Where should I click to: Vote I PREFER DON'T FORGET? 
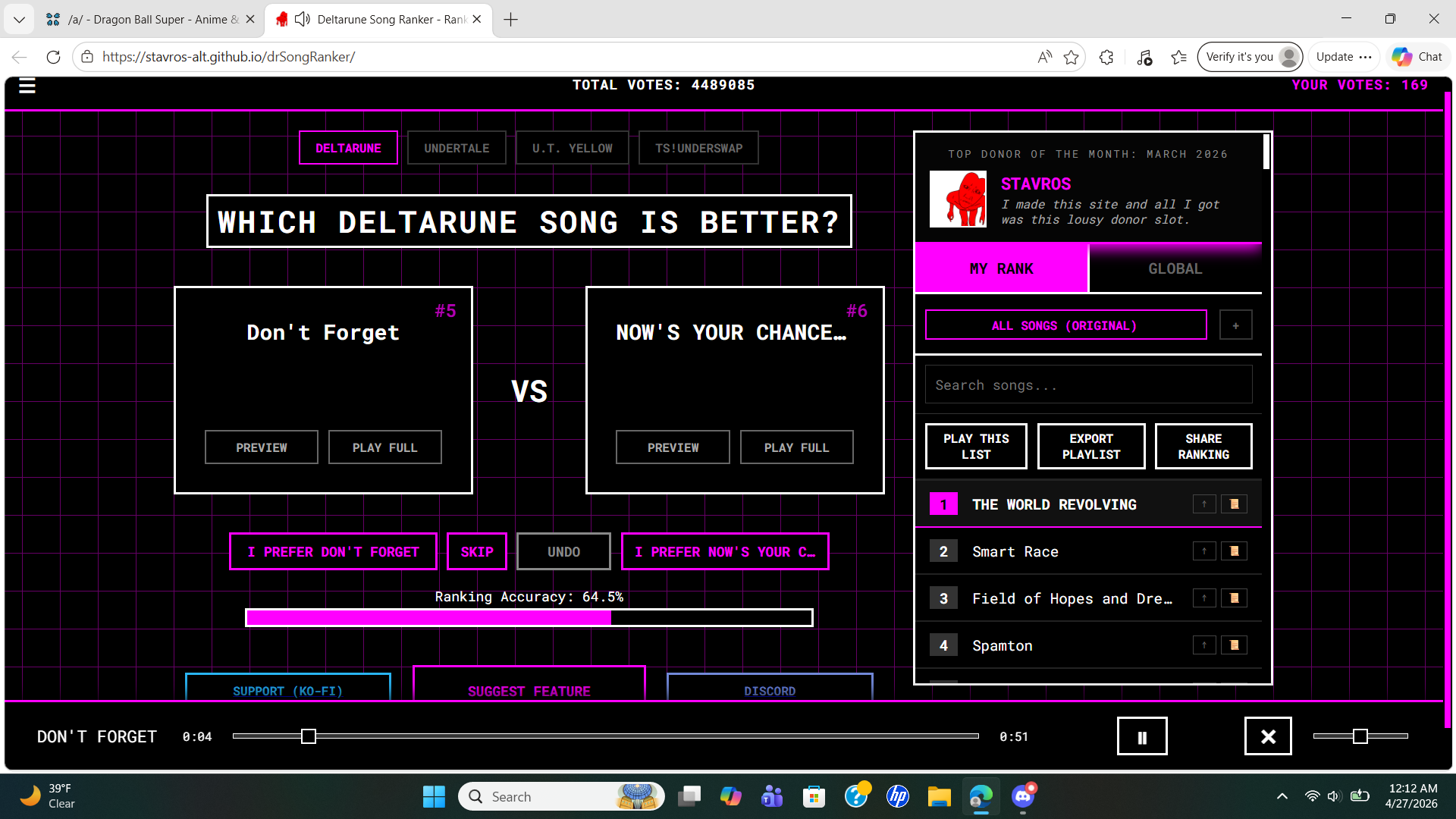point(333,552)
